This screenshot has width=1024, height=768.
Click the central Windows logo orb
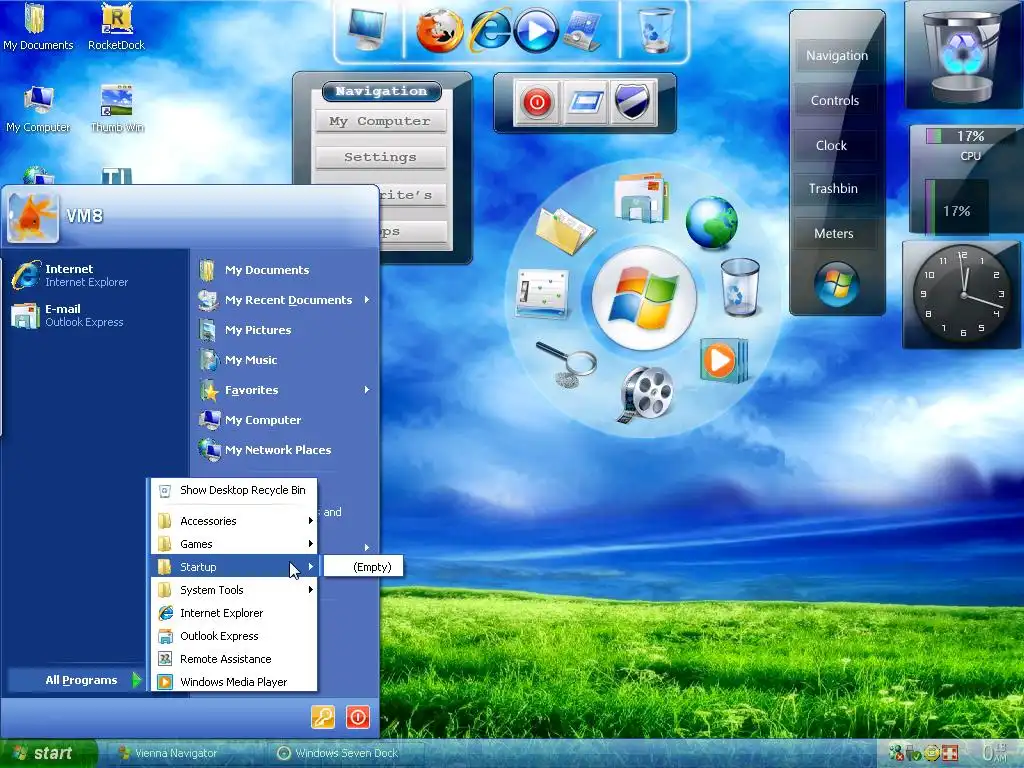(x=644, y=298)
